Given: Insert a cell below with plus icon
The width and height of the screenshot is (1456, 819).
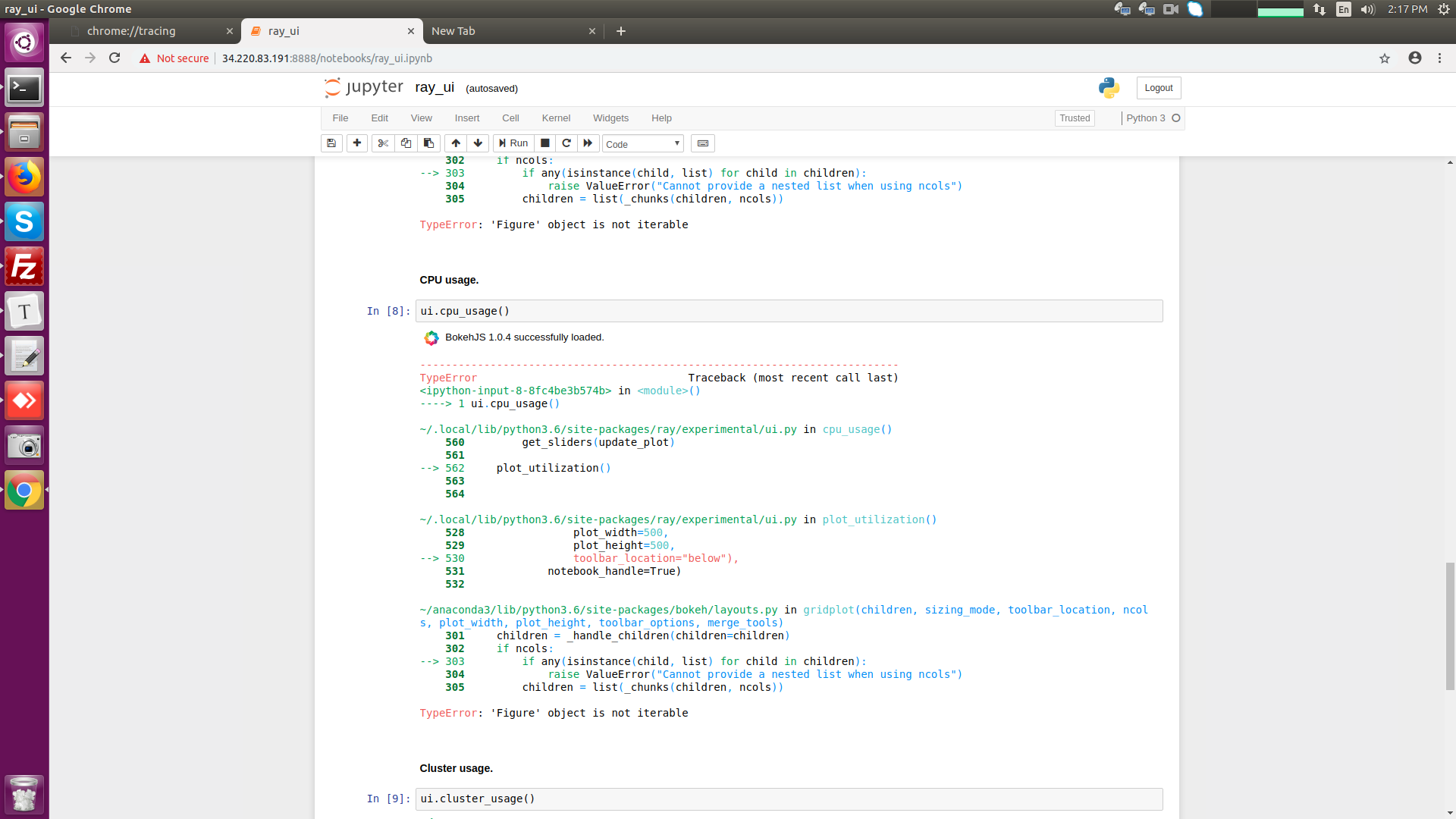Looking at the screenshot, I should coord(357,143).
